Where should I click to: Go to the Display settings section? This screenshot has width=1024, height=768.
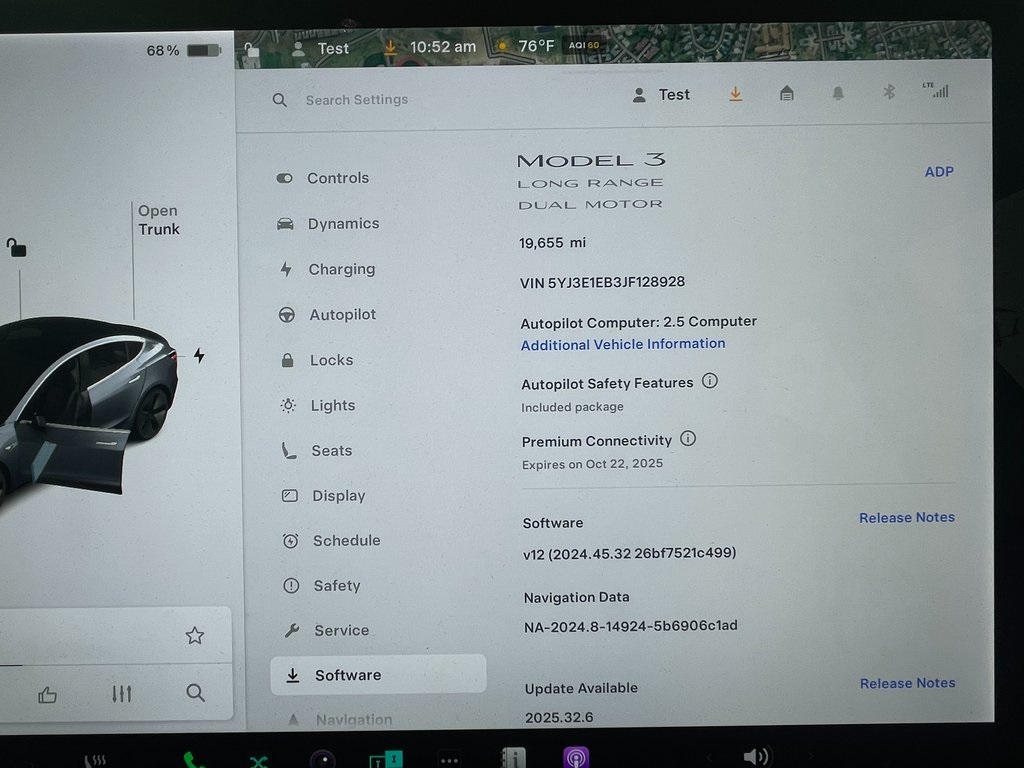pos(338,496)
